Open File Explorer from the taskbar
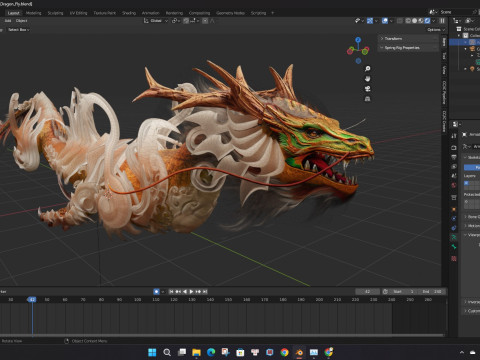Screen dimensions: 480x360 click(x=196, y=352)
